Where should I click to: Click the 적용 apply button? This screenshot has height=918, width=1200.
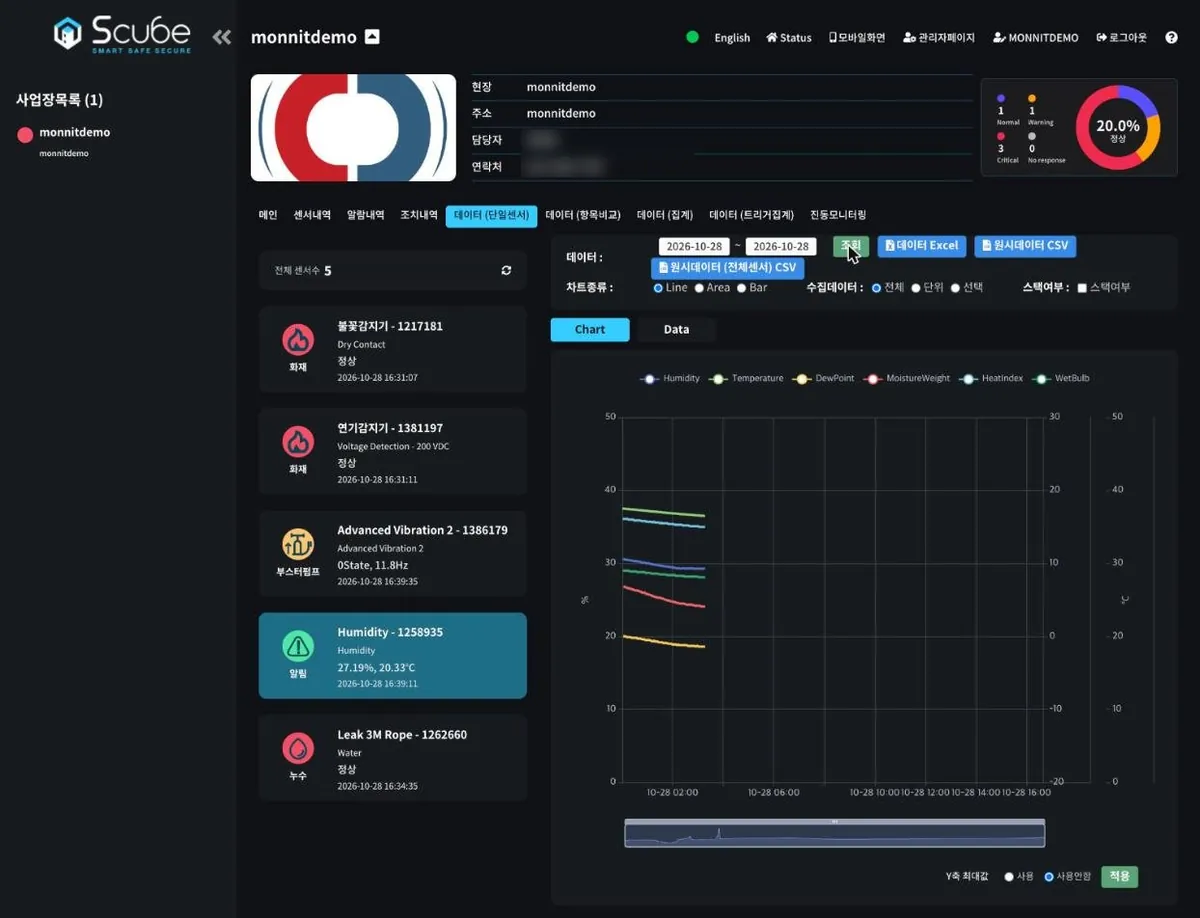pos(1119,877)
